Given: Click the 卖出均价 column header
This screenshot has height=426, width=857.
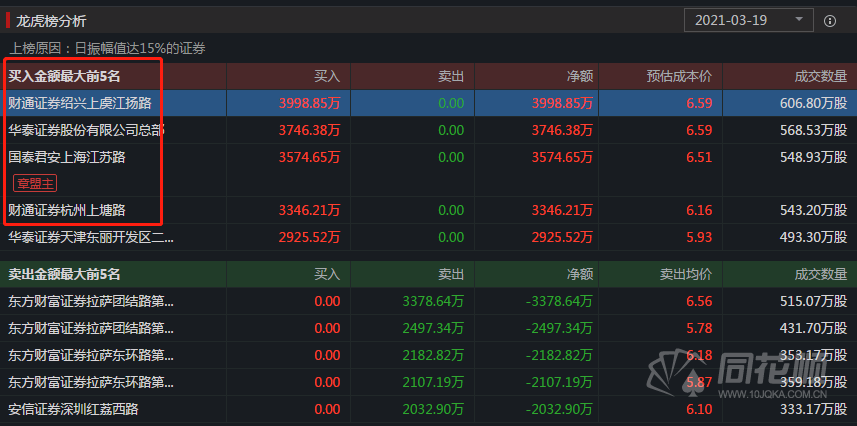Looking at the screenshot, I should pyautogui.click(x=686, y=274).
